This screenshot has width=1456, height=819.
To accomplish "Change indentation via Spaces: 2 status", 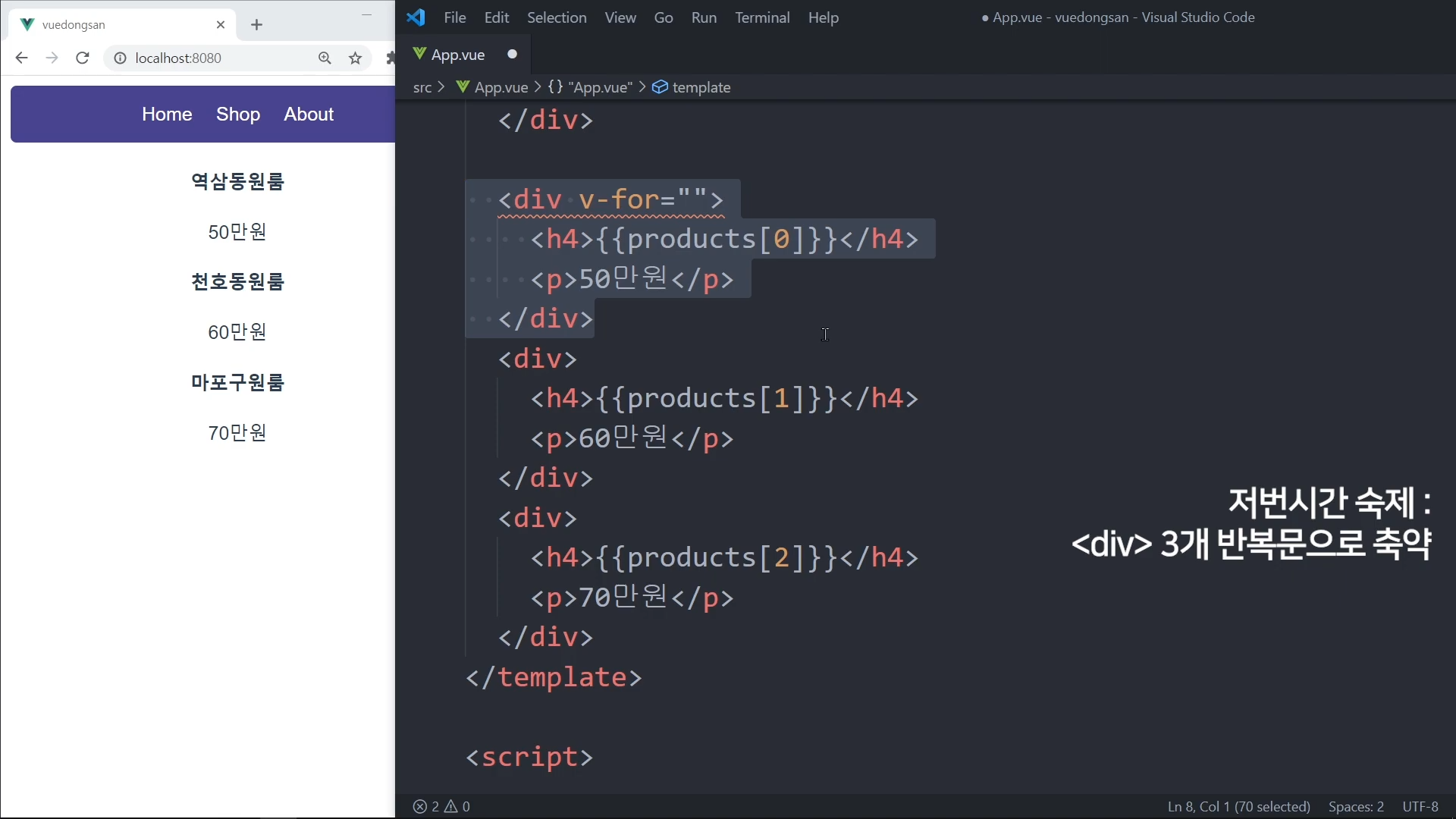I will 1355,806.
